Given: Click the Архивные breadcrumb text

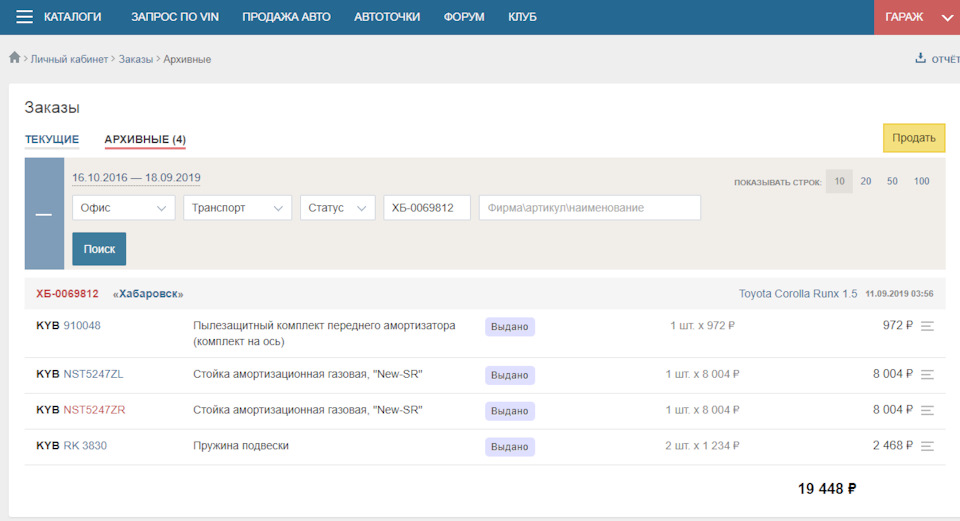Looking at the screenshot, I should 187,59.
